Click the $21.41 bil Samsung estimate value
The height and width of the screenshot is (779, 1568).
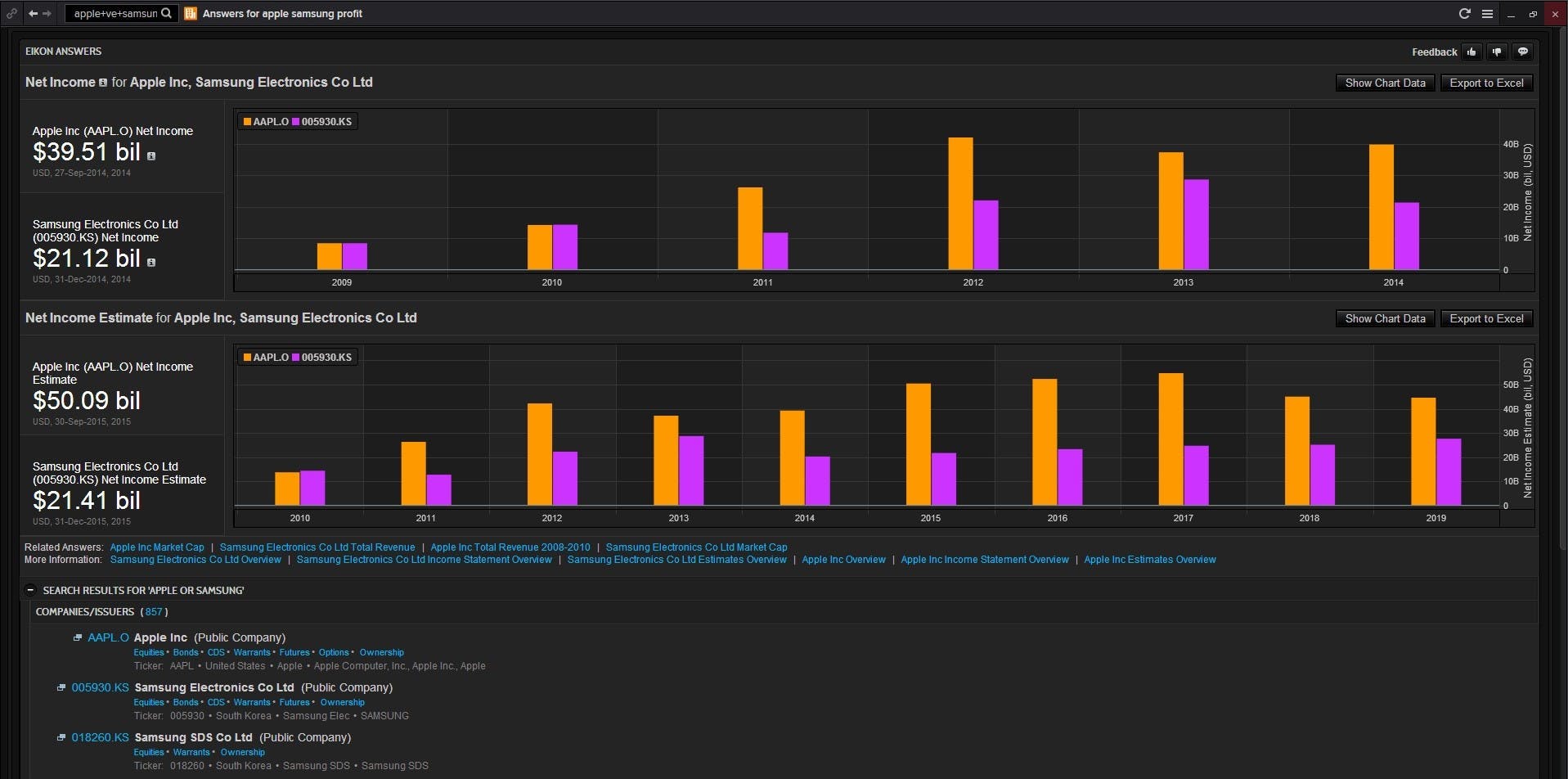pos(87,500)
